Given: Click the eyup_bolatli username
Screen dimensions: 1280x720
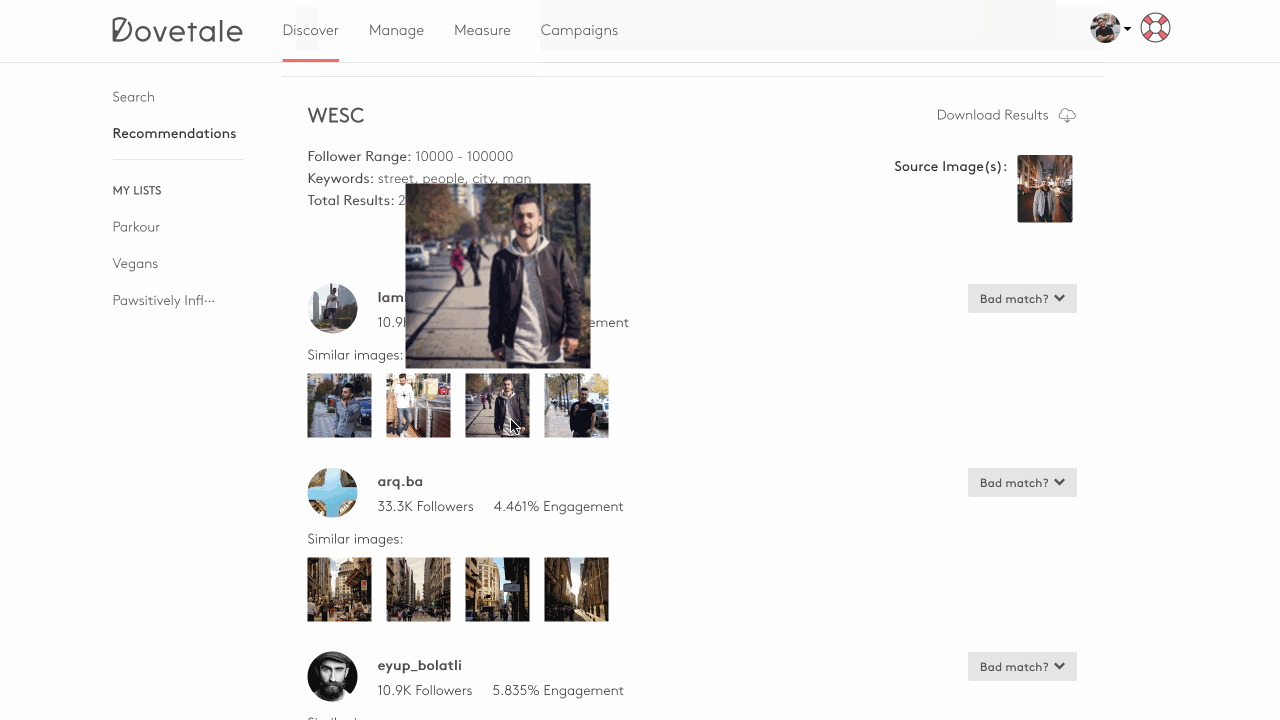Looking at the screenshot, I should pyautogui.click(x=419, y=665).
